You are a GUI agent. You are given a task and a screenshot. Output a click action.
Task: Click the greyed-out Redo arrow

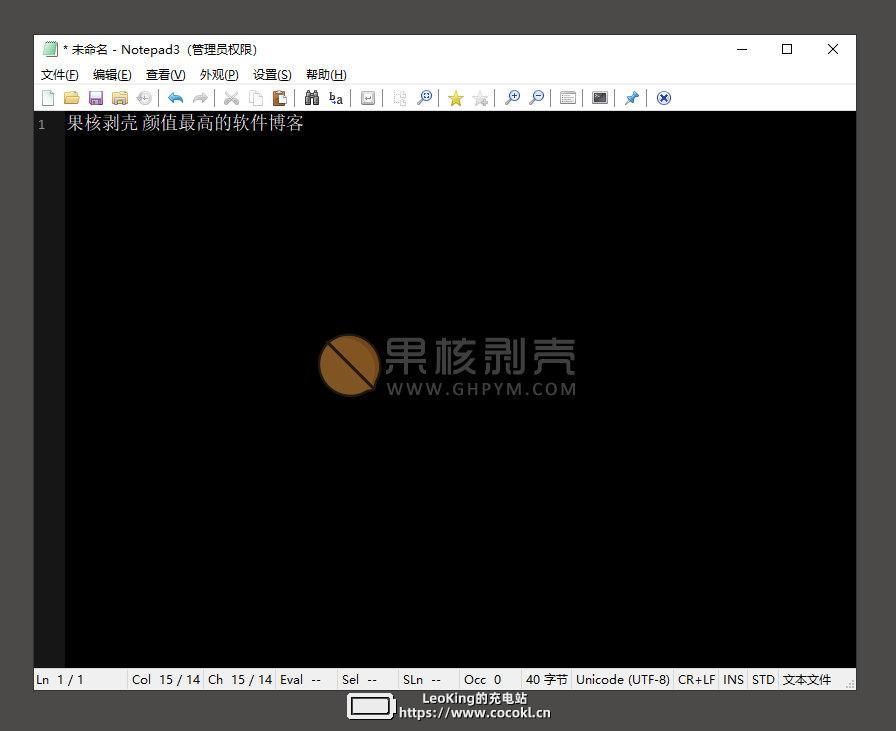(200, 98)
